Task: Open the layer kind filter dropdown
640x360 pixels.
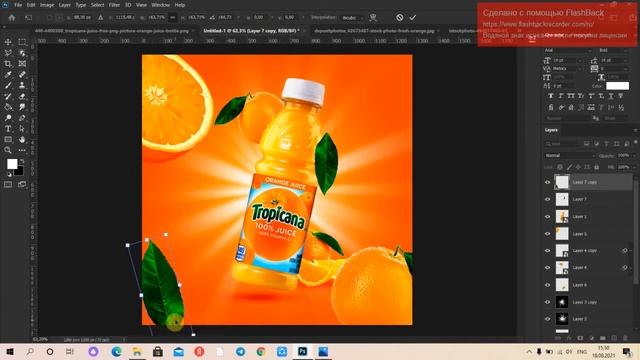Action: click(562, 144)
